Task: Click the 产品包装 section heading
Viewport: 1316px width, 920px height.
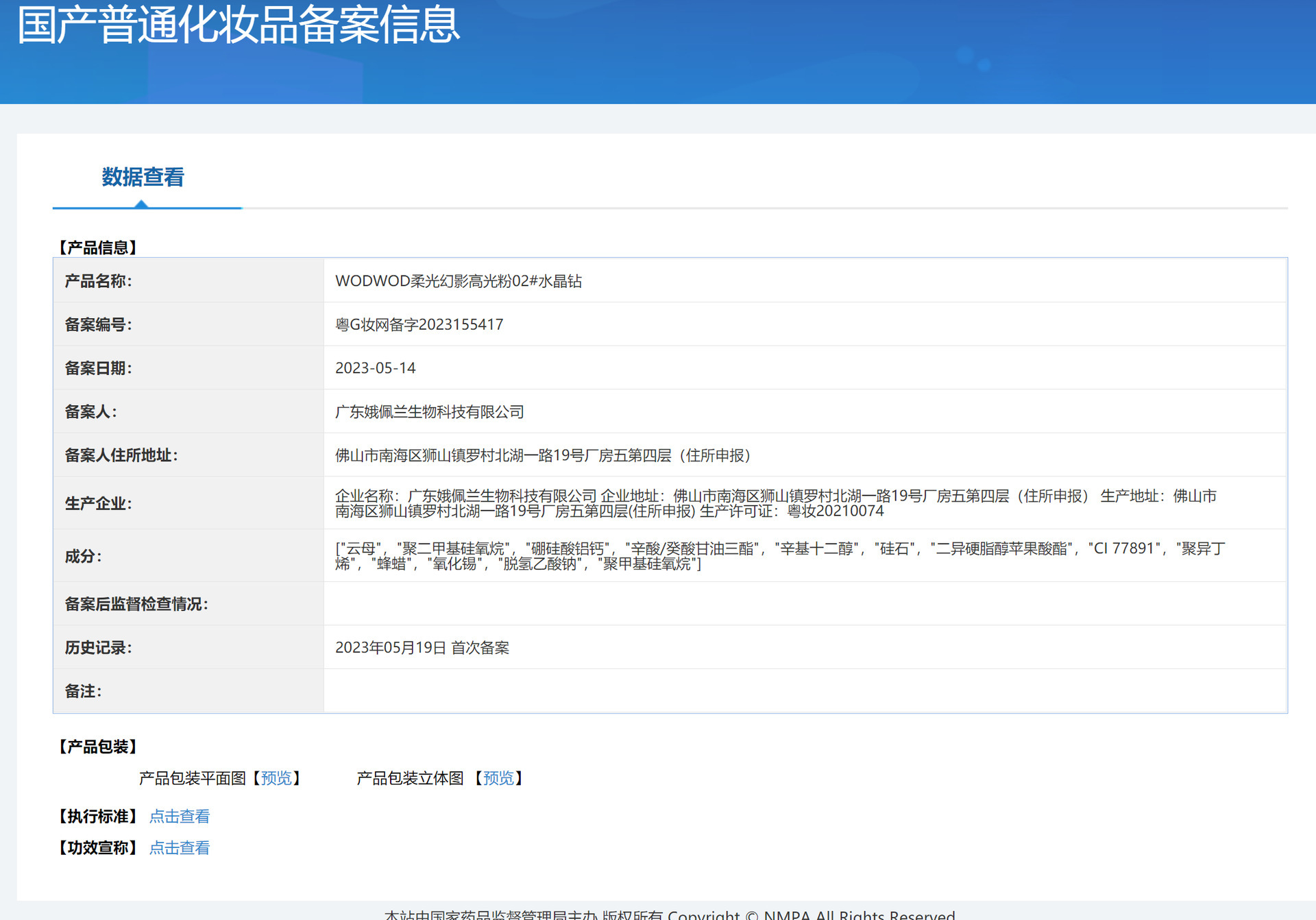Action: coord(97,747)
